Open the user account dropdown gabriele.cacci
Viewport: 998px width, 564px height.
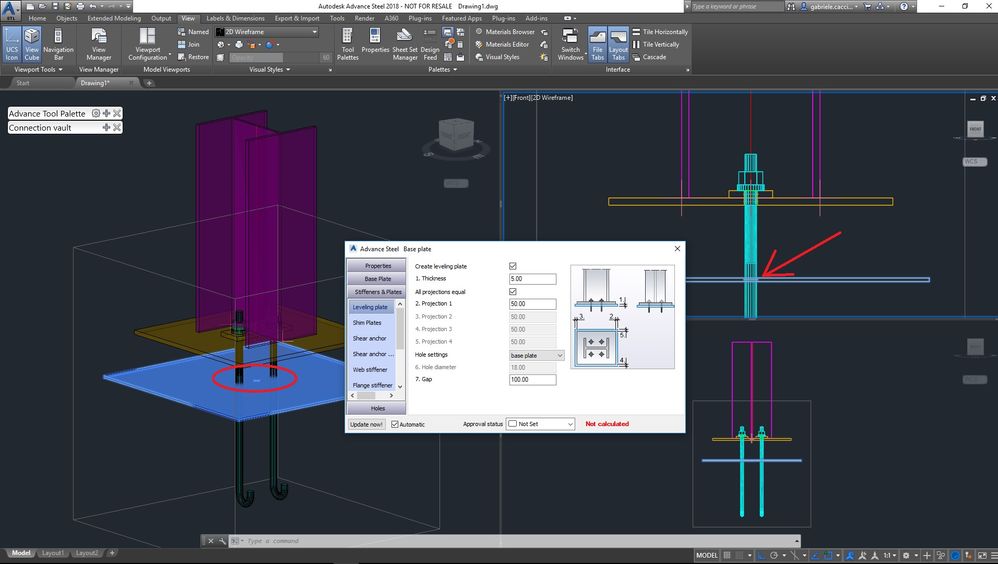[x=832, y=6]
